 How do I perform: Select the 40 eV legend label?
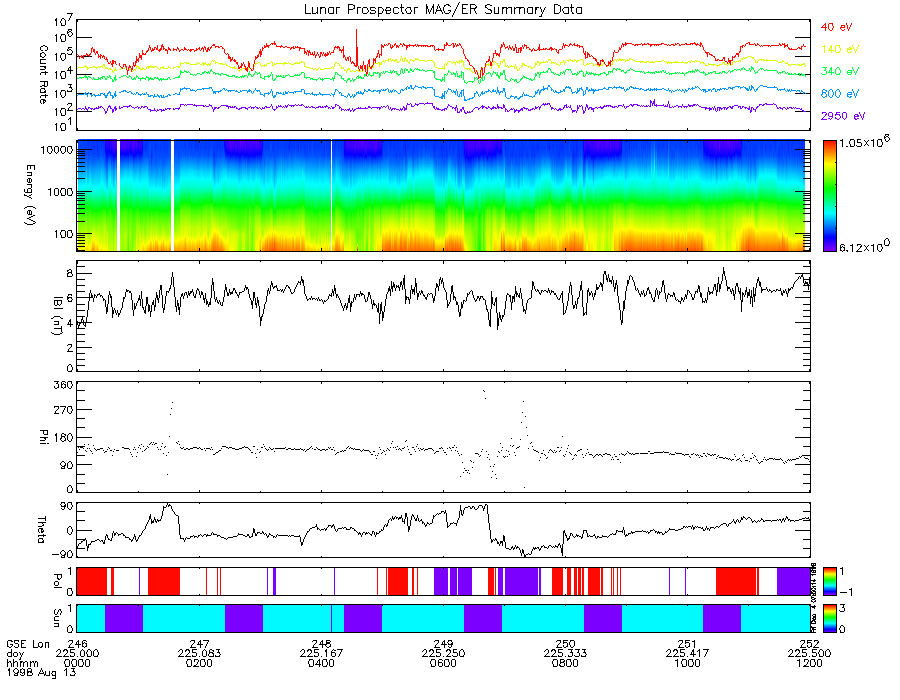(836, 27)
